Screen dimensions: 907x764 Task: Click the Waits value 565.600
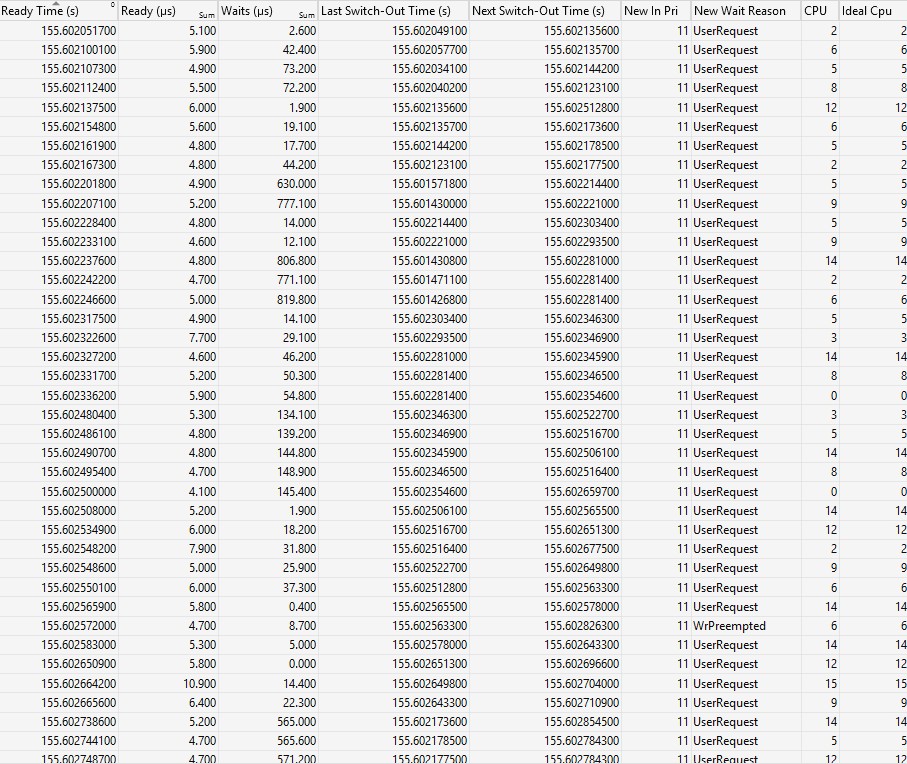click(296, 741)
